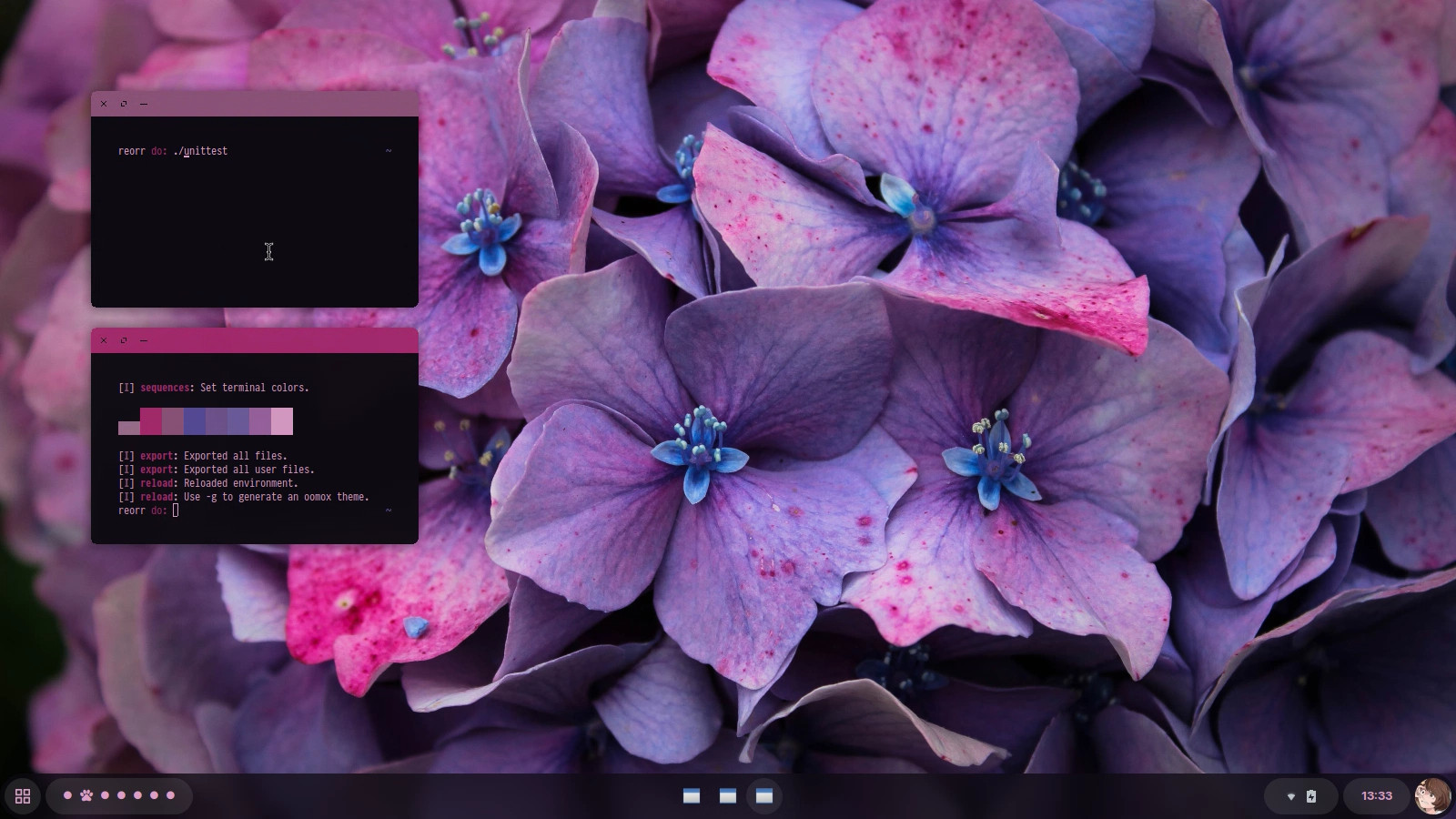Pick the short grayish-mauve first swatch
This screenshot has width=1456, height=819.
click(129, 428)
